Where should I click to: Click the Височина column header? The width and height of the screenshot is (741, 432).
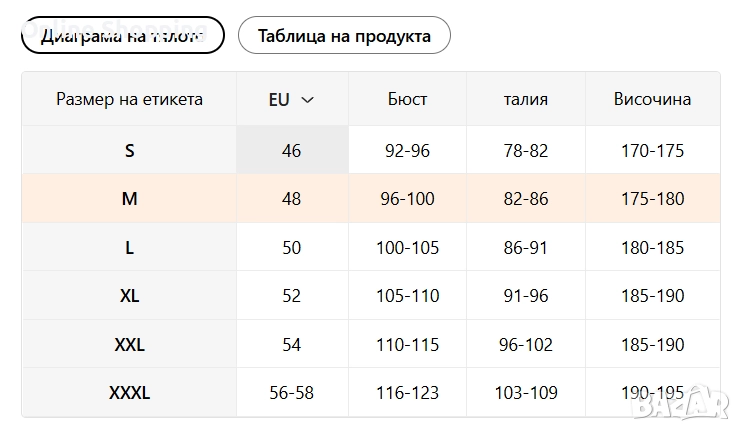point(652,99)
